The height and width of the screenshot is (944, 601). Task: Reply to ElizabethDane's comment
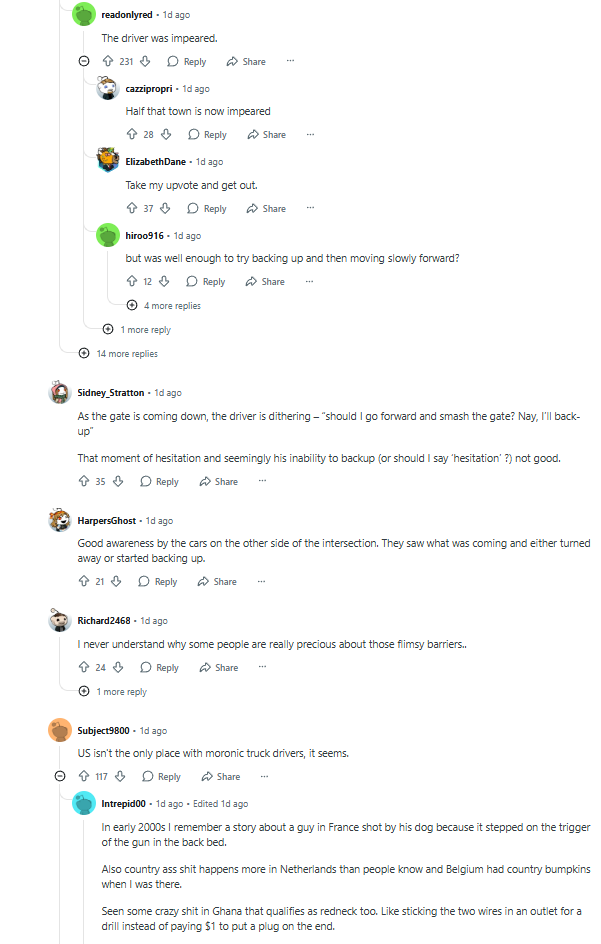[x=206, y=208]
